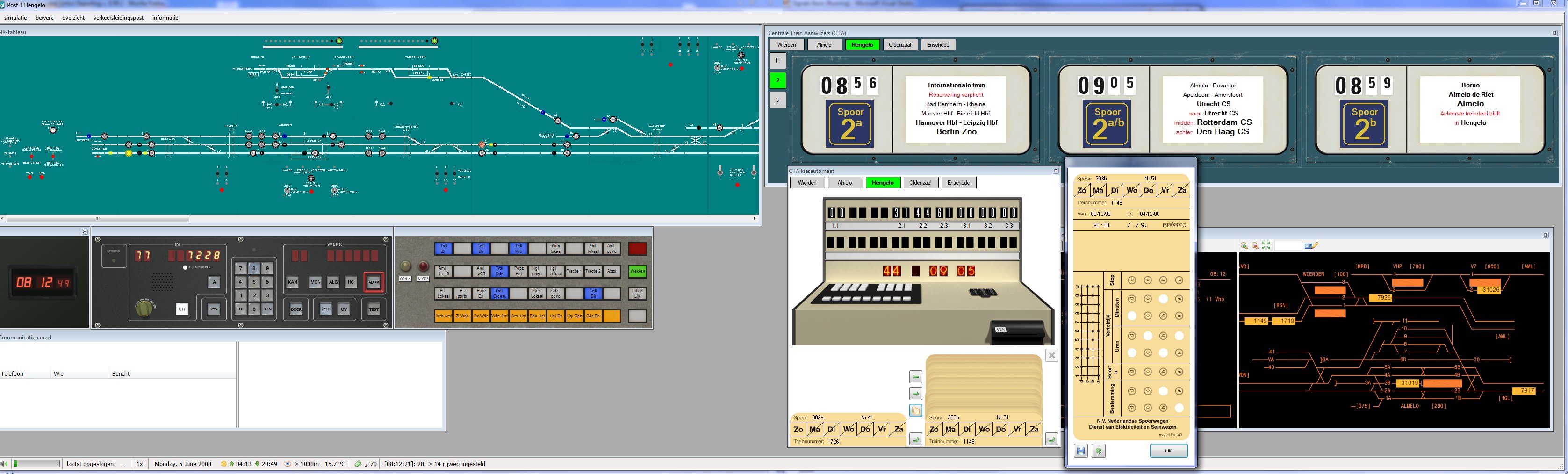Toggle the first punch hole in Stop row
This screenshot has width=1568, height=474.
1132,280
